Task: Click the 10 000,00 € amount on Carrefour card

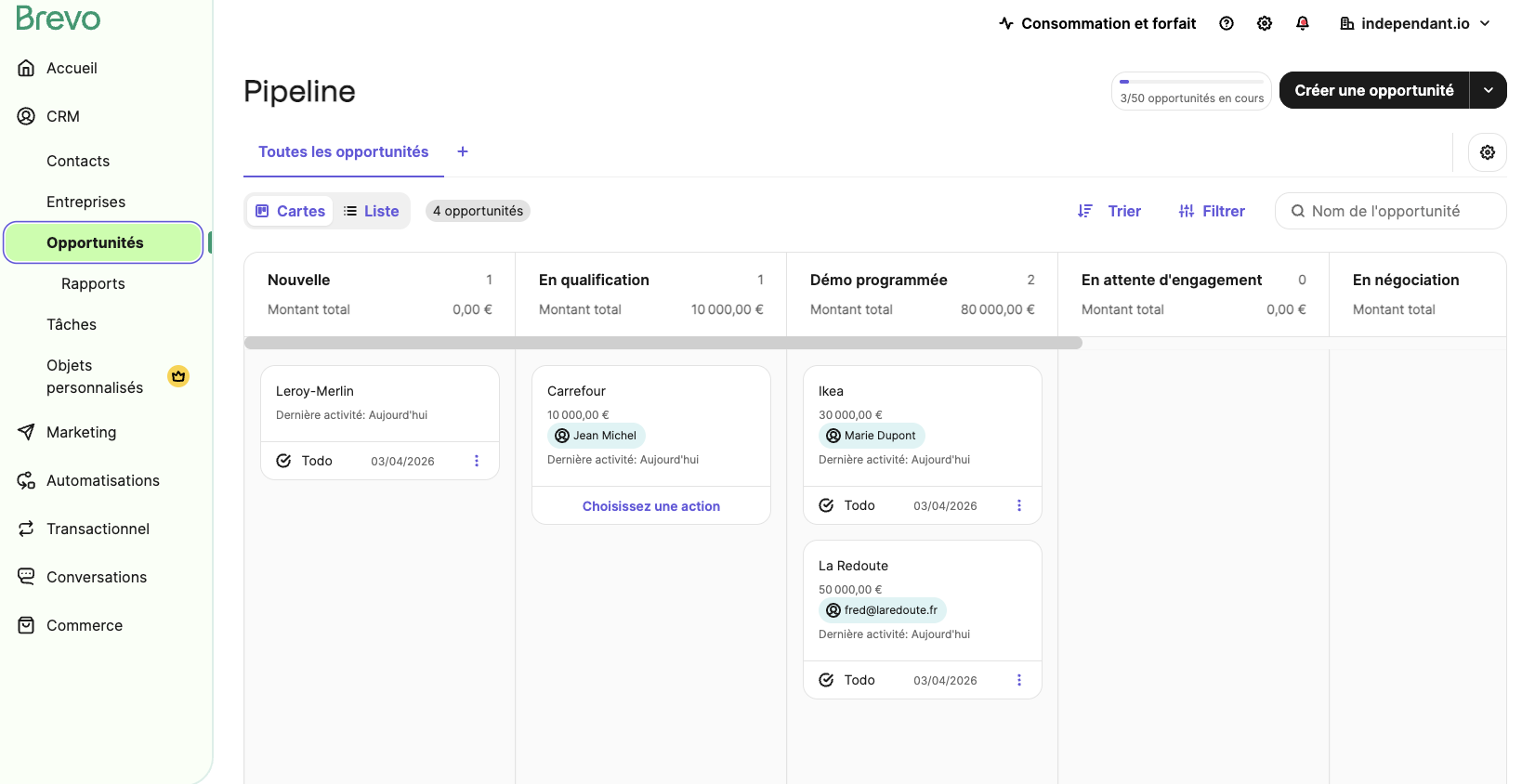Action: pyautogui.click(x=578, y=415)
